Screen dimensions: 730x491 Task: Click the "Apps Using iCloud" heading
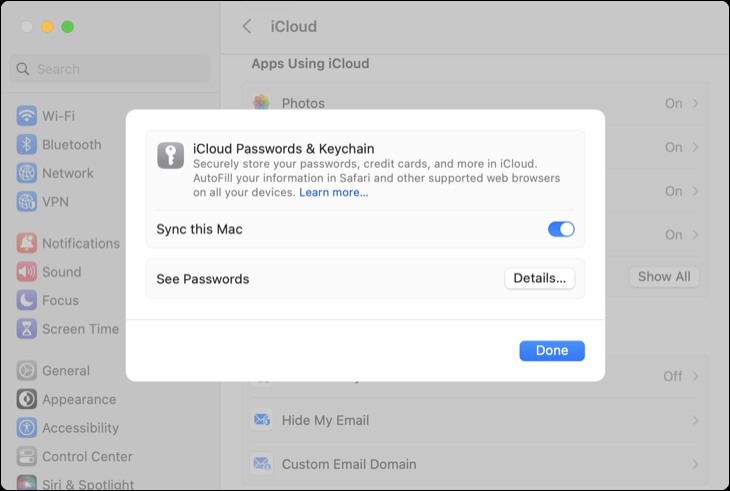(x=311, y=63)
